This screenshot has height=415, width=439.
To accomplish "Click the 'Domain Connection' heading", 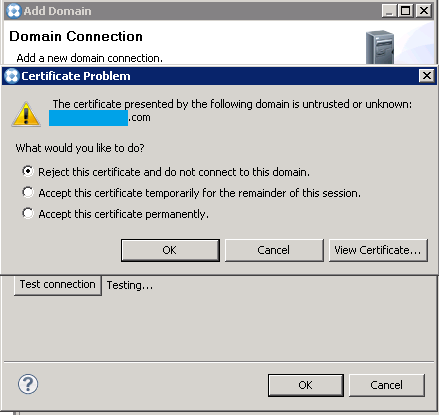I will (x=76, y=36).
